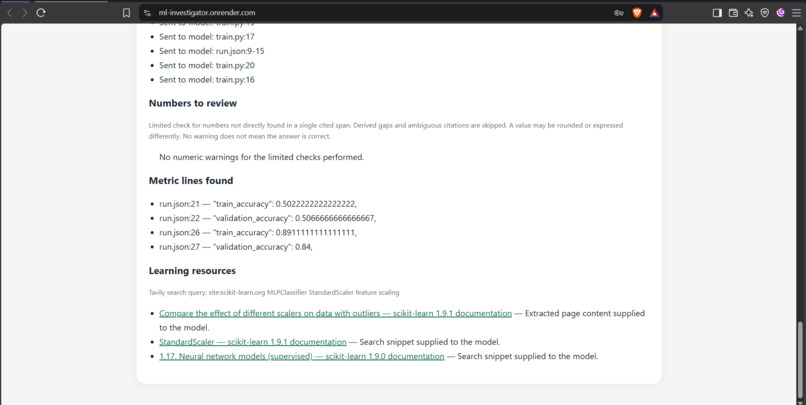The height and width of the screenshot is (405, 806).
Task: Select run.json:22 validation_accuracy 0.5067 line
Action: 267,218
